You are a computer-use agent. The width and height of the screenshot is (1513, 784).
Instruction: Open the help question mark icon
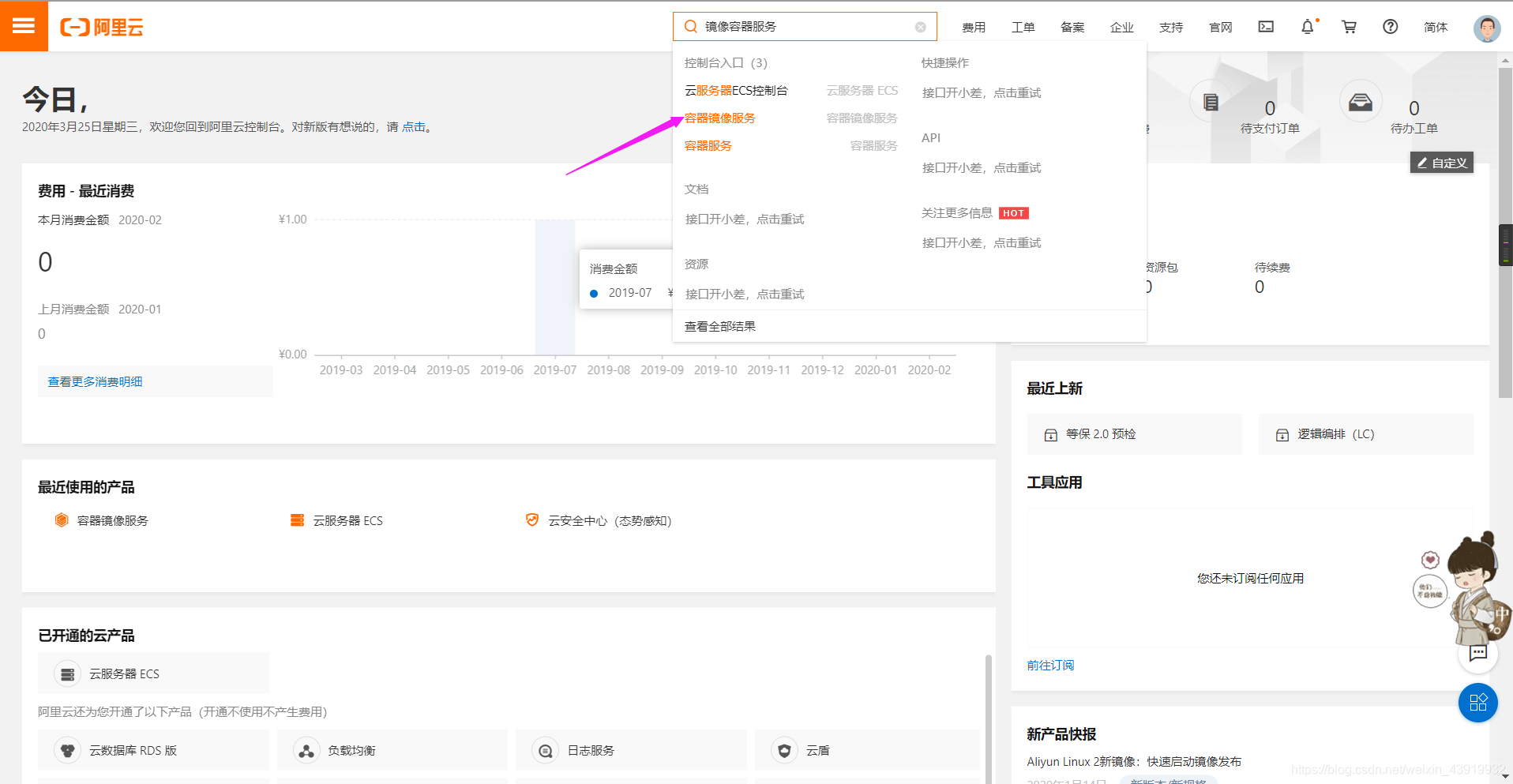point(1391,27)
